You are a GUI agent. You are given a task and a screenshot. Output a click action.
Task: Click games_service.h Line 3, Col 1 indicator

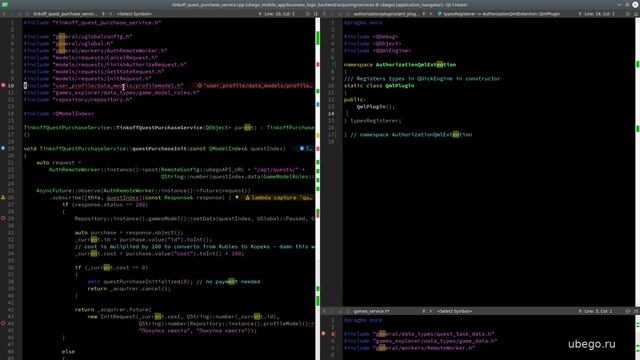coord(598,311)
